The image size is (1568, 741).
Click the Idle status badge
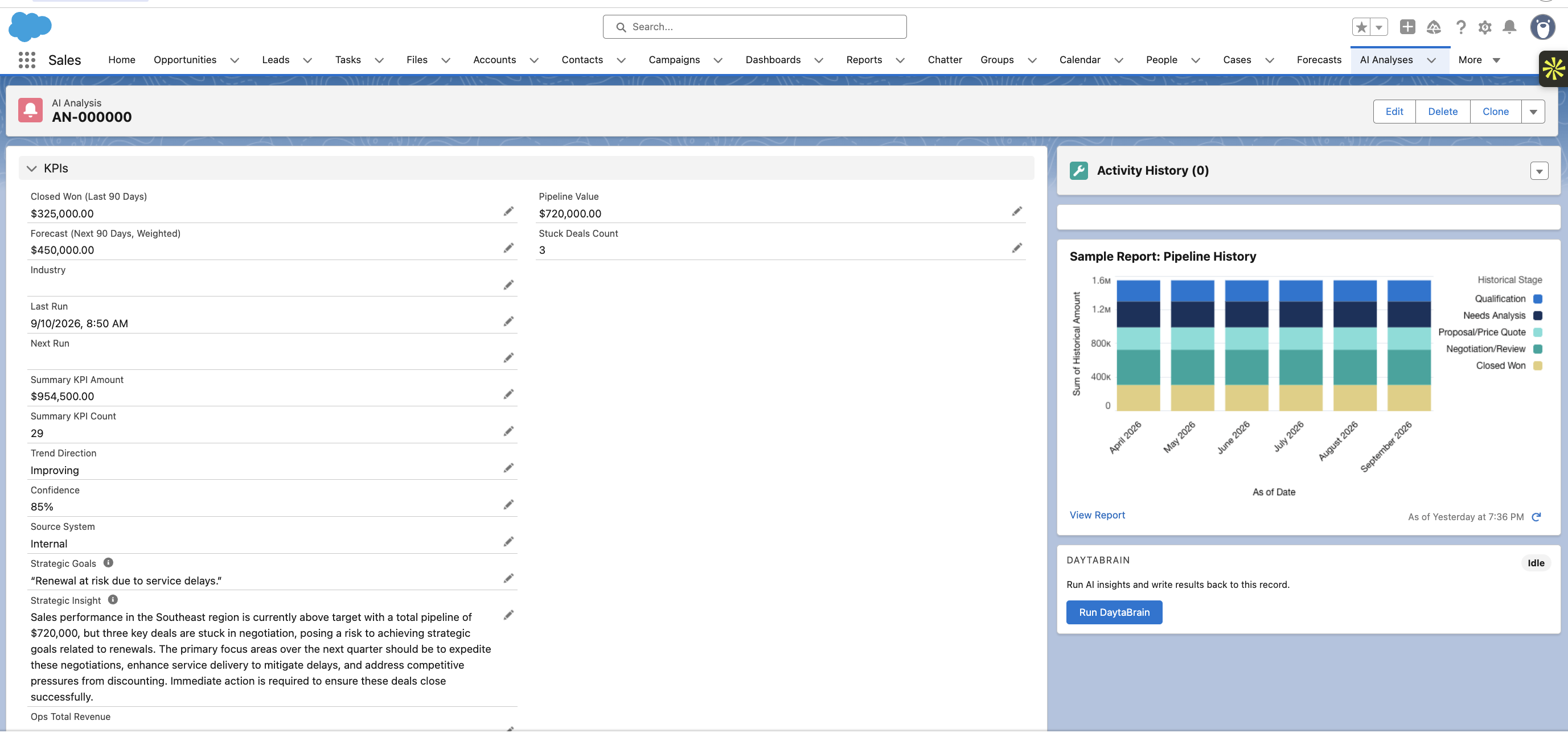click(1536, 563)
